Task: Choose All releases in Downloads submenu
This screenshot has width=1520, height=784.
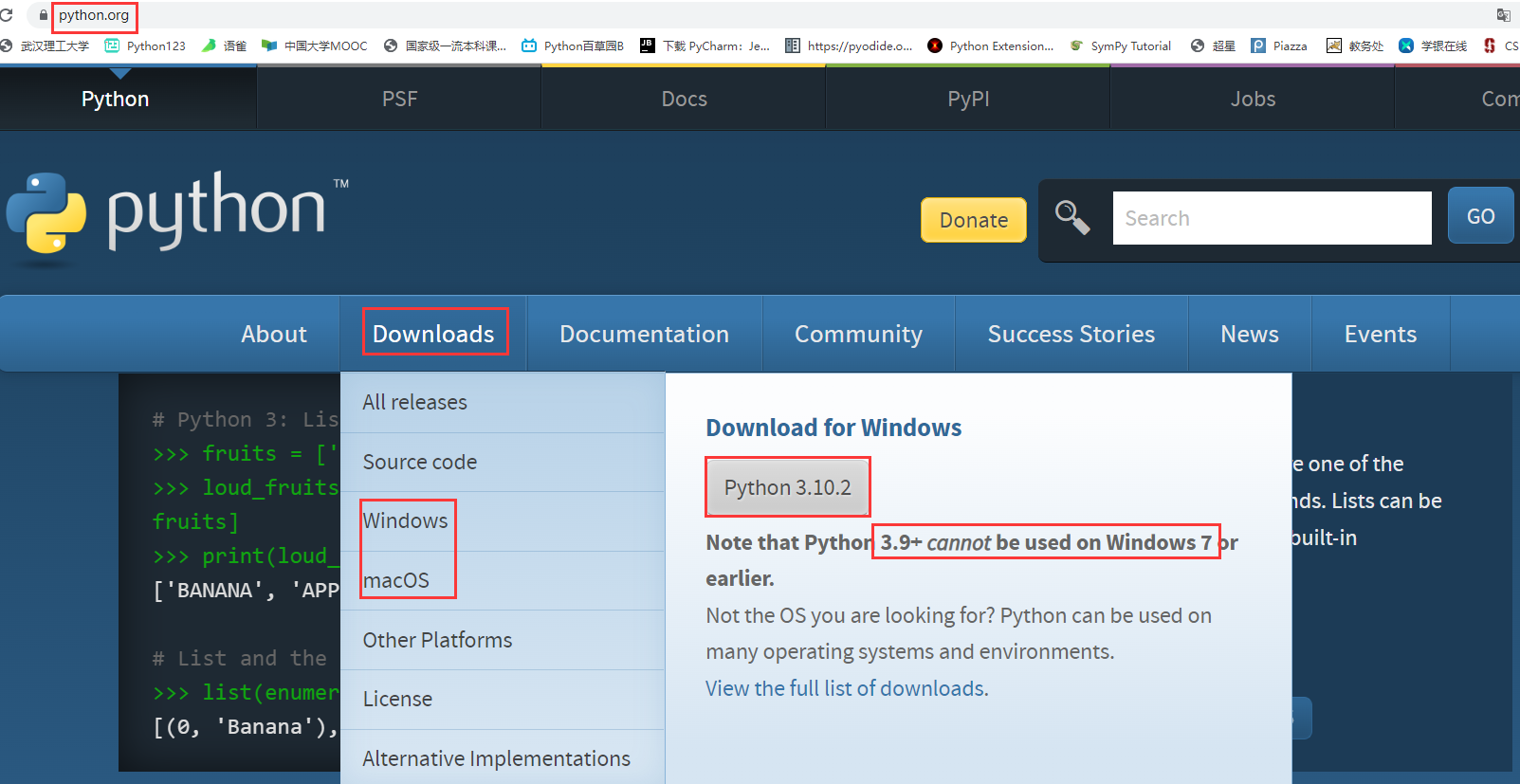Action: (x=503, y=402)
